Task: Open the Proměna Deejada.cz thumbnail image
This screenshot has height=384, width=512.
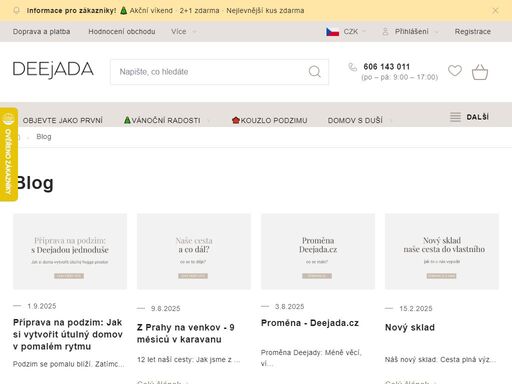Action: click(318, 252)
